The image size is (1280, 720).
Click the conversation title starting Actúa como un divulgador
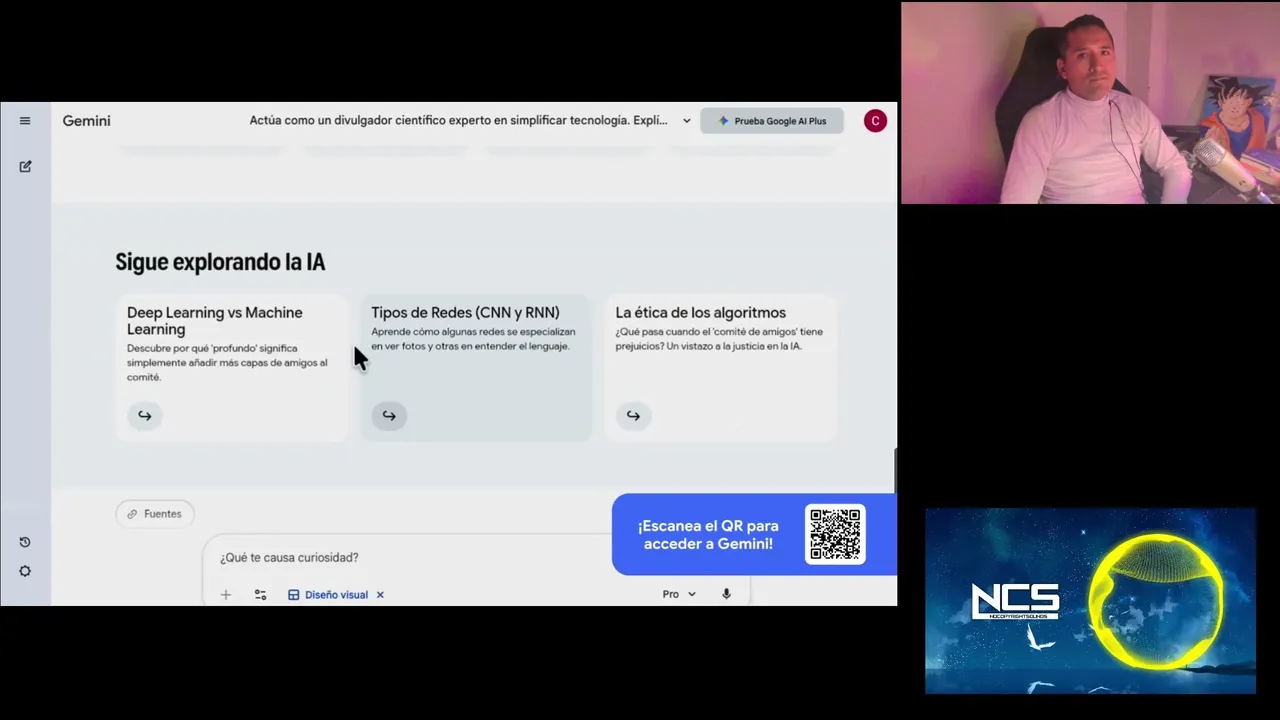click(458, 121)
